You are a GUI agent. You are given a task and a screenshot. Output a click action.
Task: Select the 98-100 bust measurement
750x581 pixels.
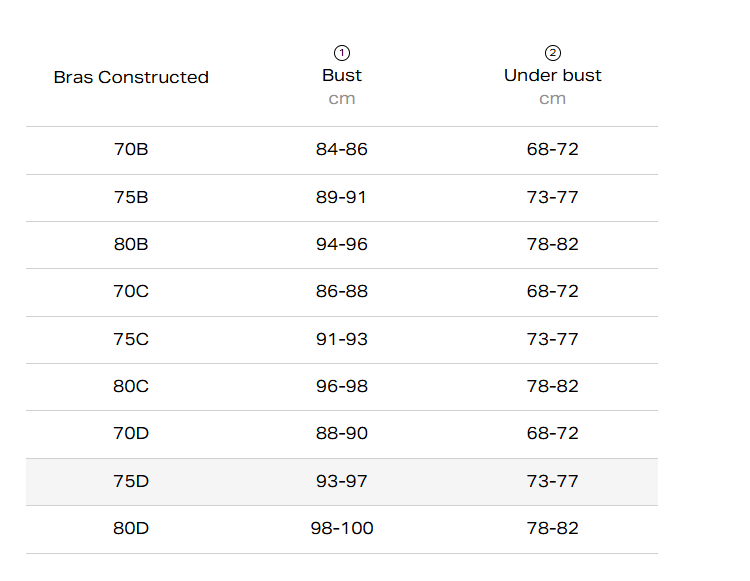tap(342, 528)
